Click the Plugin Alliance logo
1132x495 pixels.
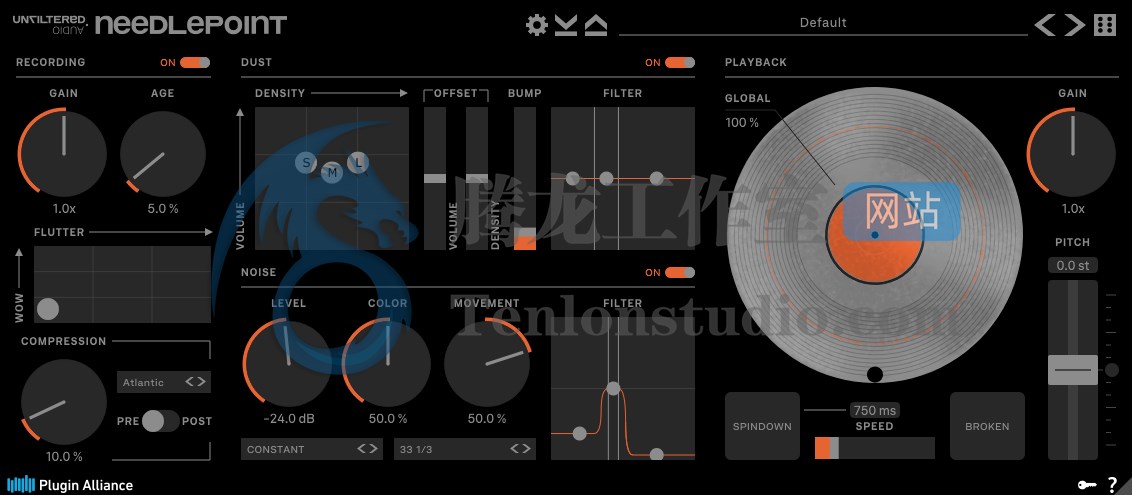pos(70,485)
